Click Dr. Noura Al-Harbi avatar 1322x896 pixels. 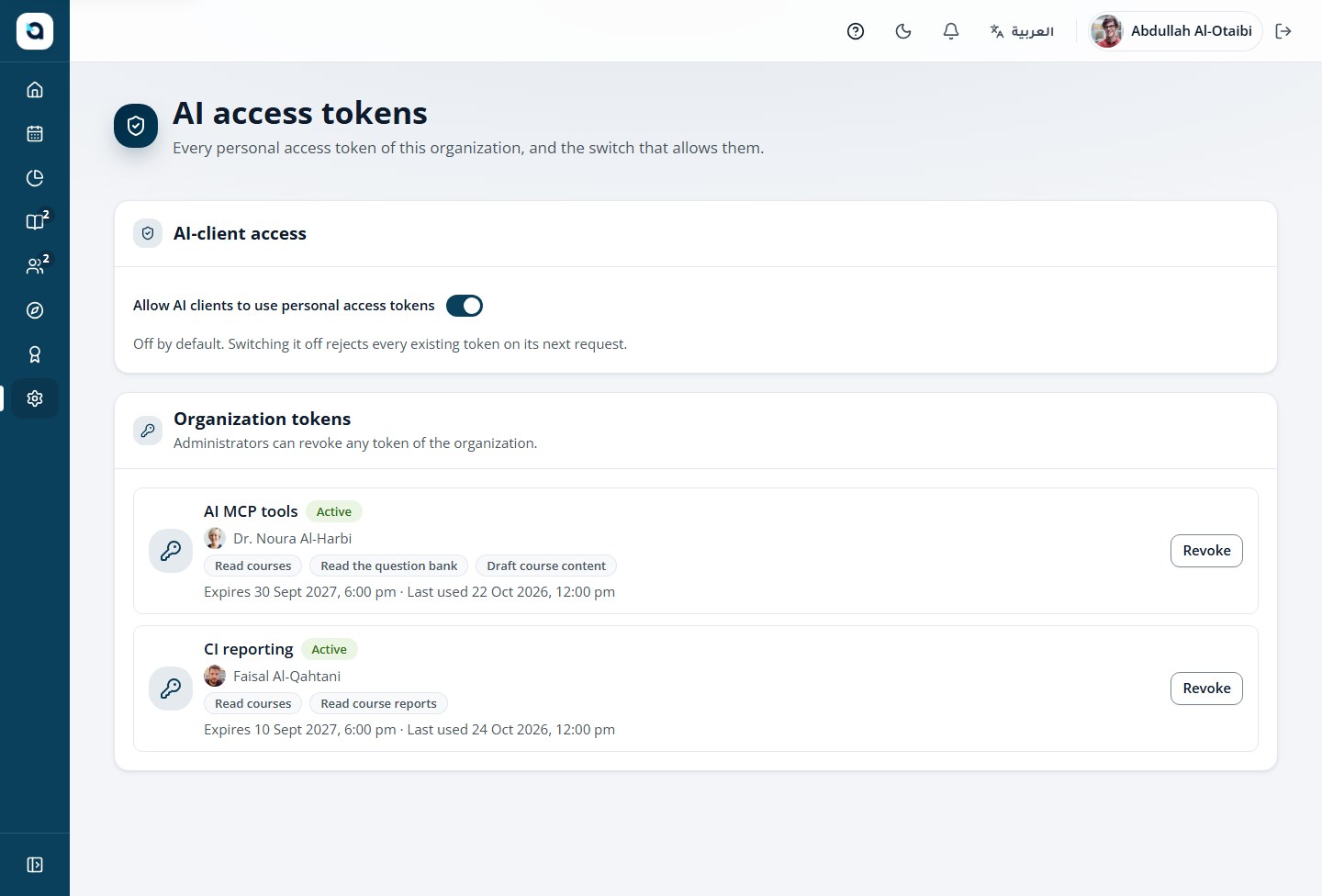click(215, 538)
